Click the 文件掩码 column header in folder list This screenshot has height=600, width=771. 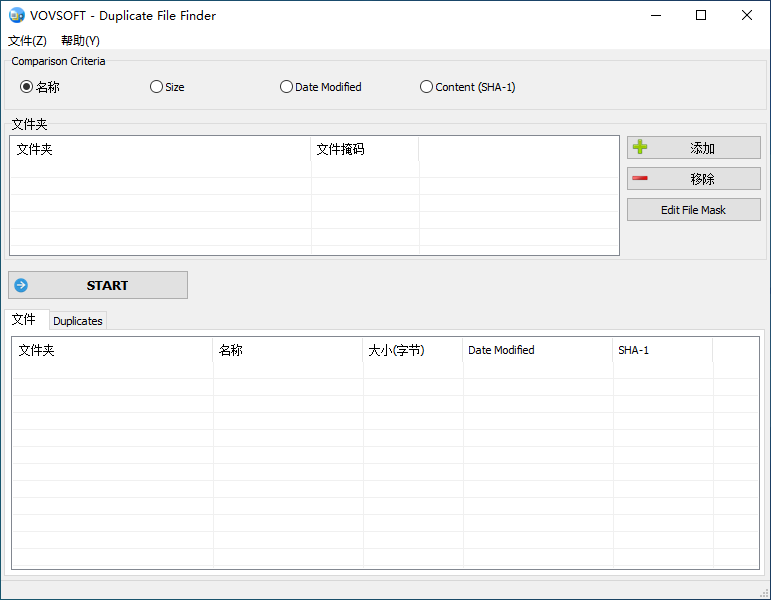[x=341, y=149]
